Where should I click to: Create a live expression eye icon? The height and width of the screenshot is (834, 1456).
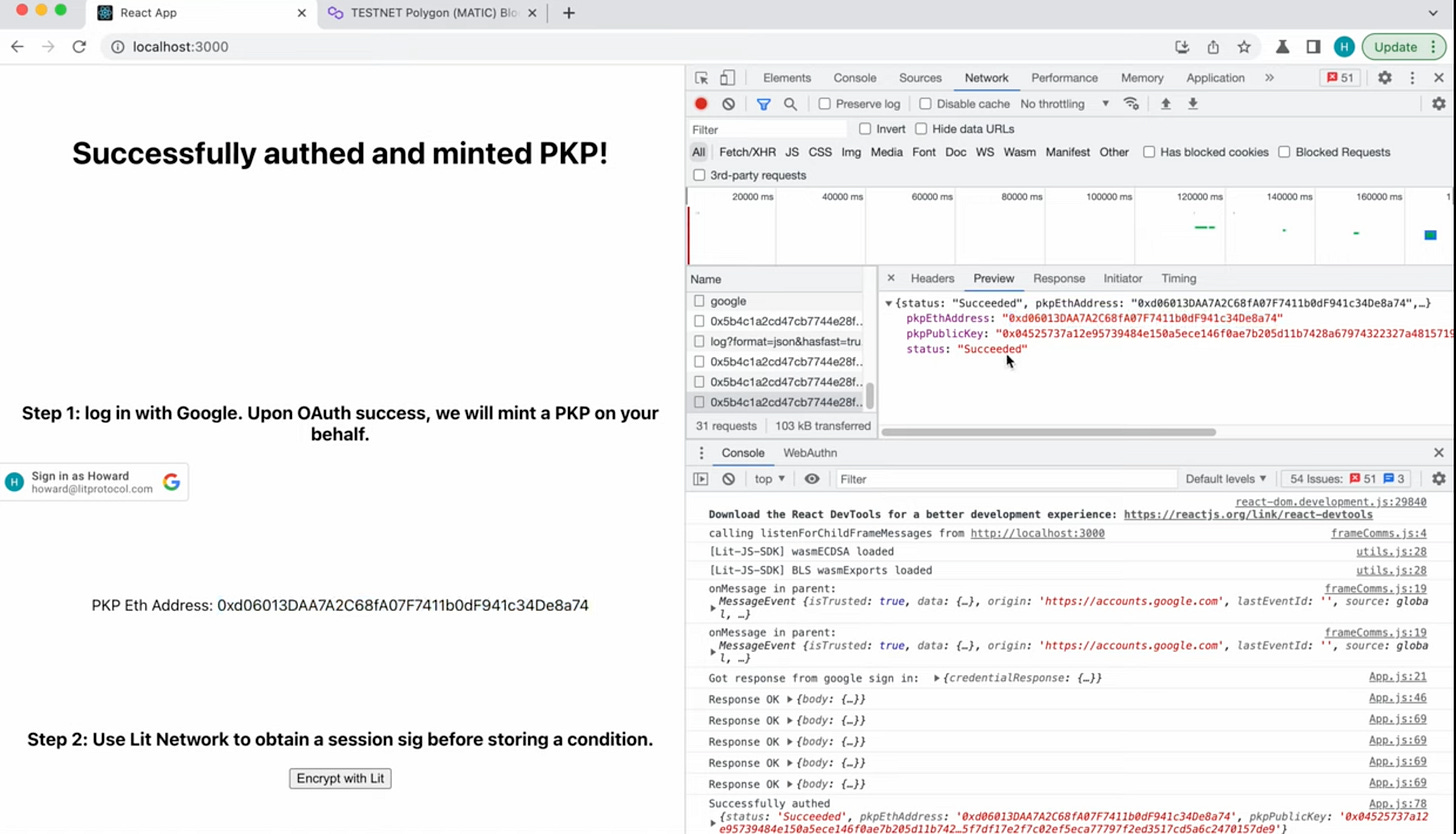click(x=812, y=479)
